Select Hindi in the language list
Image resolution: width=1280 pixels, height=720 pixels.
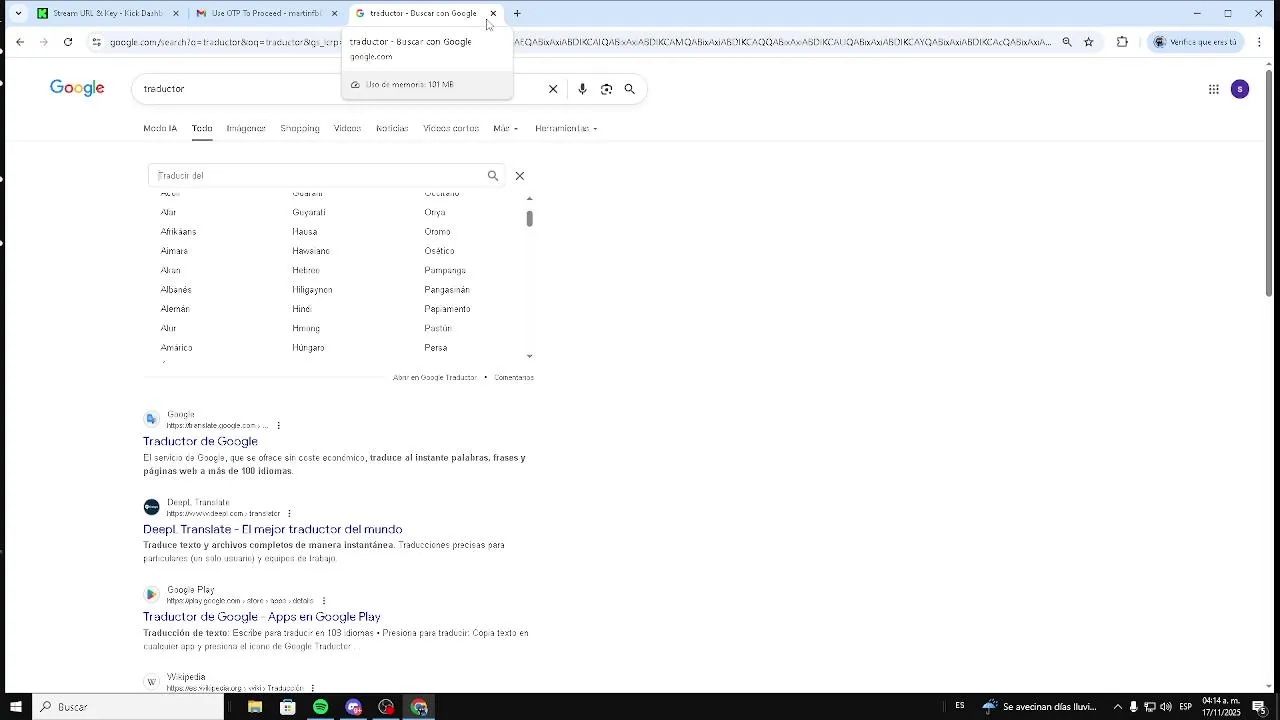(x=302, y=309)
